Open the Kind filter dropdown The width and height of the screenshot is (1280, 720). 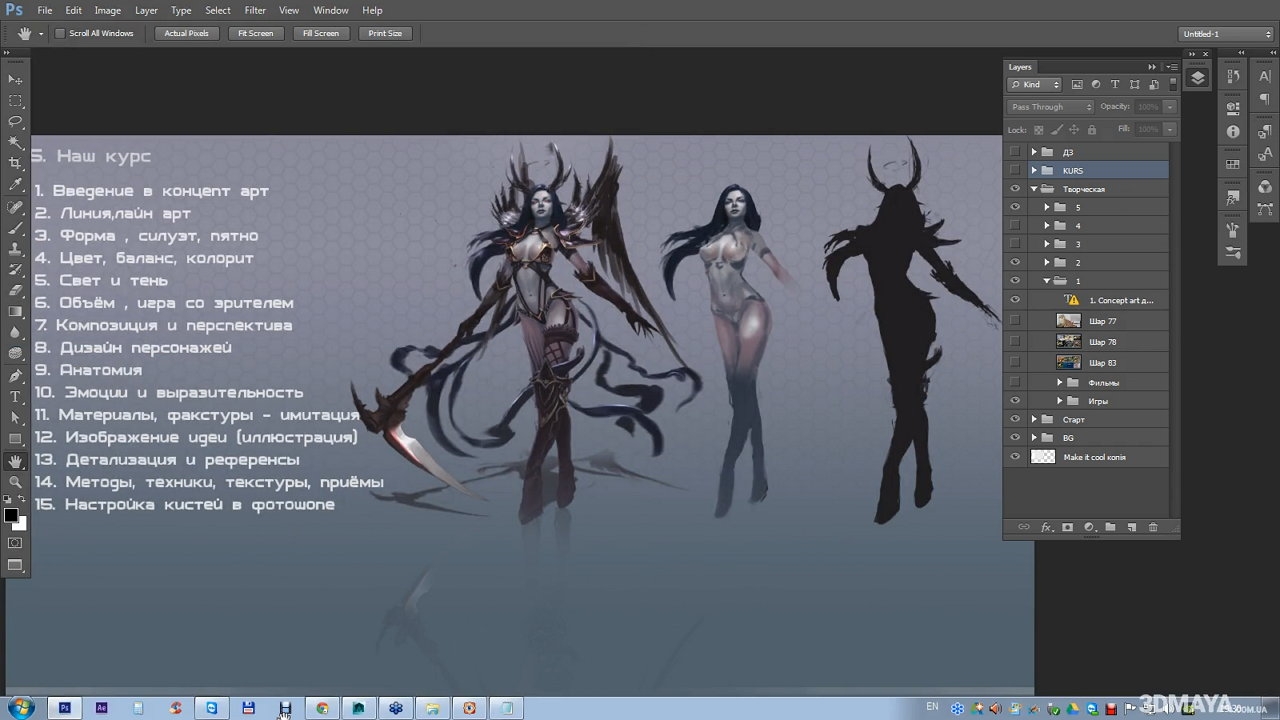click(x=1034, y=85)
